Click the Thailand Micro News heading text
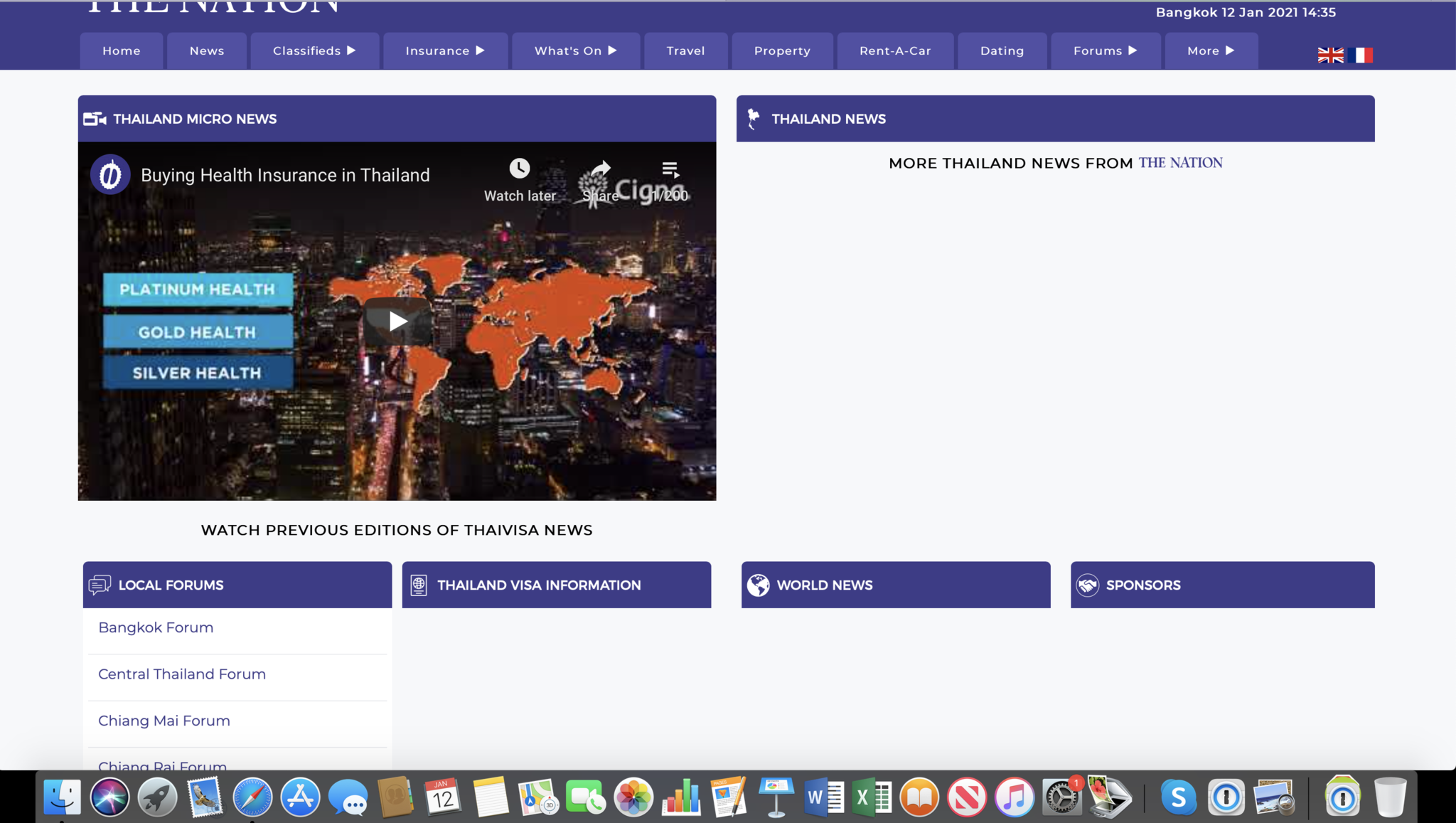Screen dimensions: 1456x823 195,119
